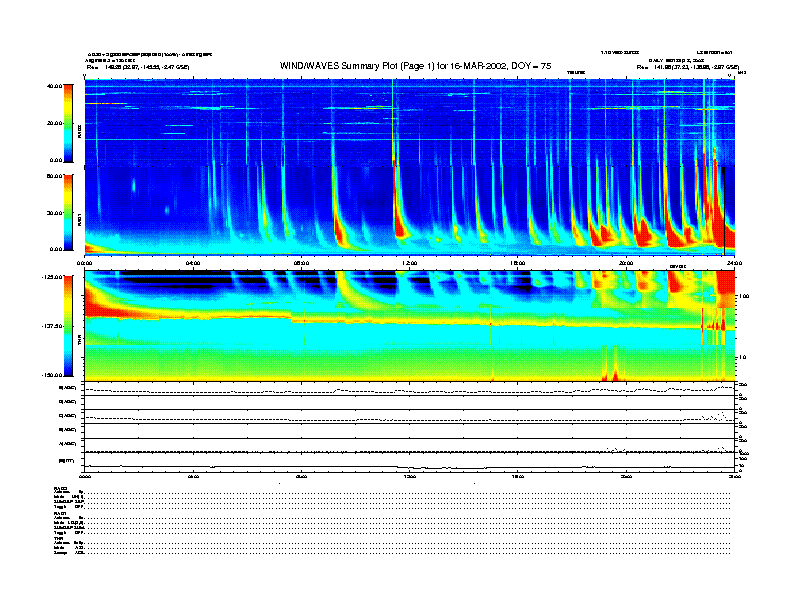This screenshot has height=612, width=792.
Task: Click the 20:00 tick label under RAD1 spectrogram
Action: point(626,263)
